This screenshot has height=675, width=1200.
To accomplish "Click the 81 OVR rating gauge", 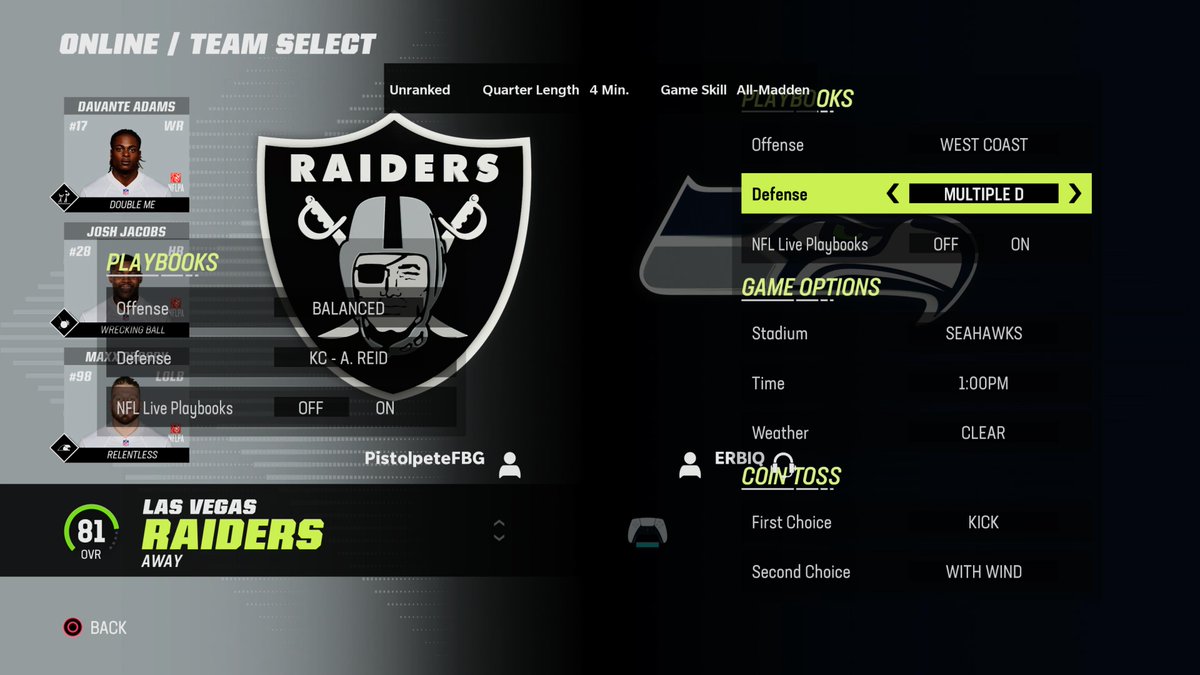I will (91, 531).
